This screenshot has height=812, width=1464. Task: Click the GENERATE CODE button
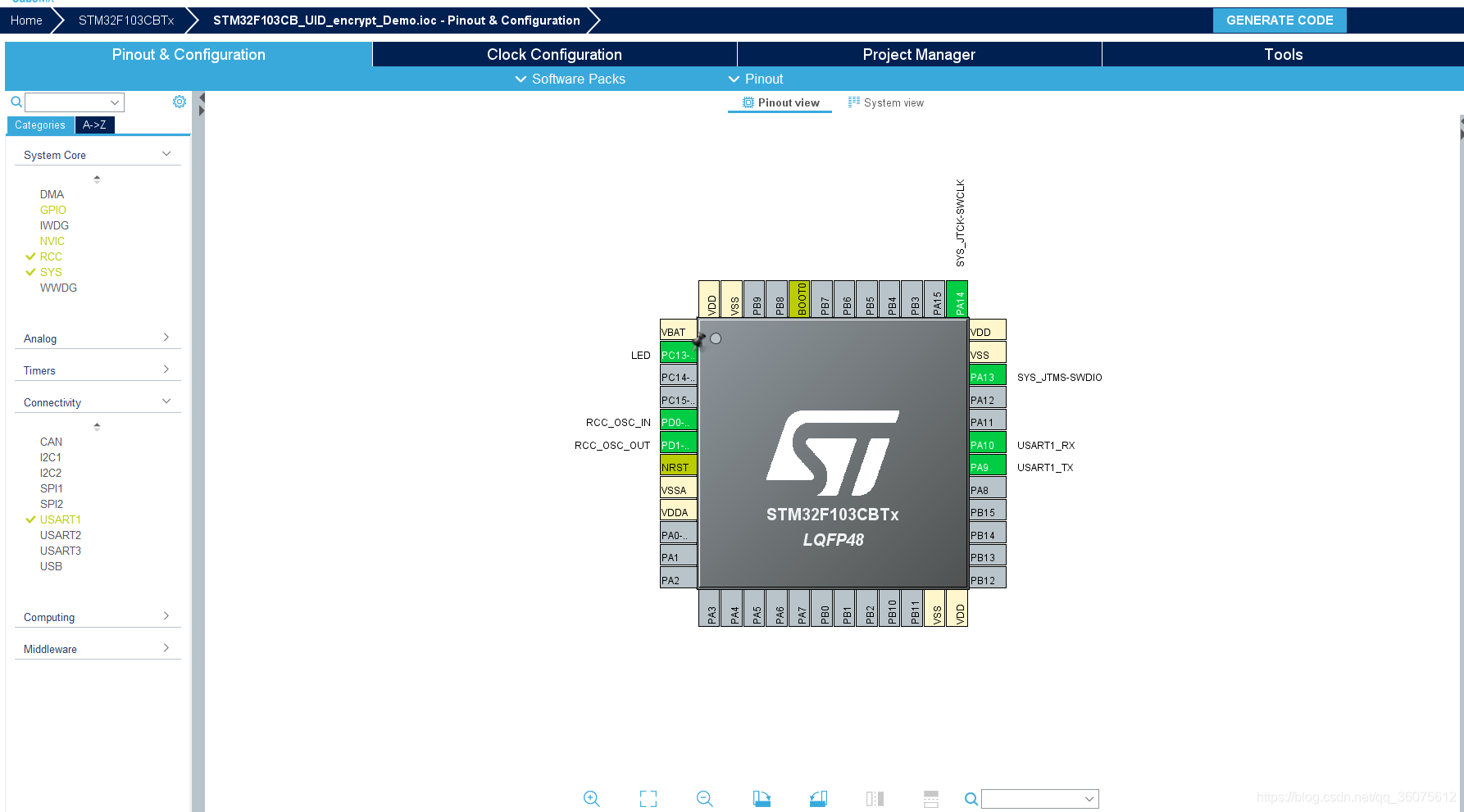1279,20
